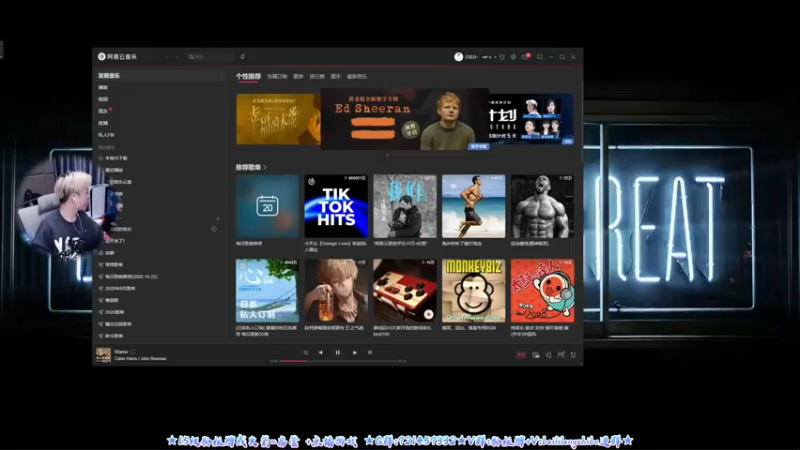Go forward with the right navigation arrow

[177, 57]
